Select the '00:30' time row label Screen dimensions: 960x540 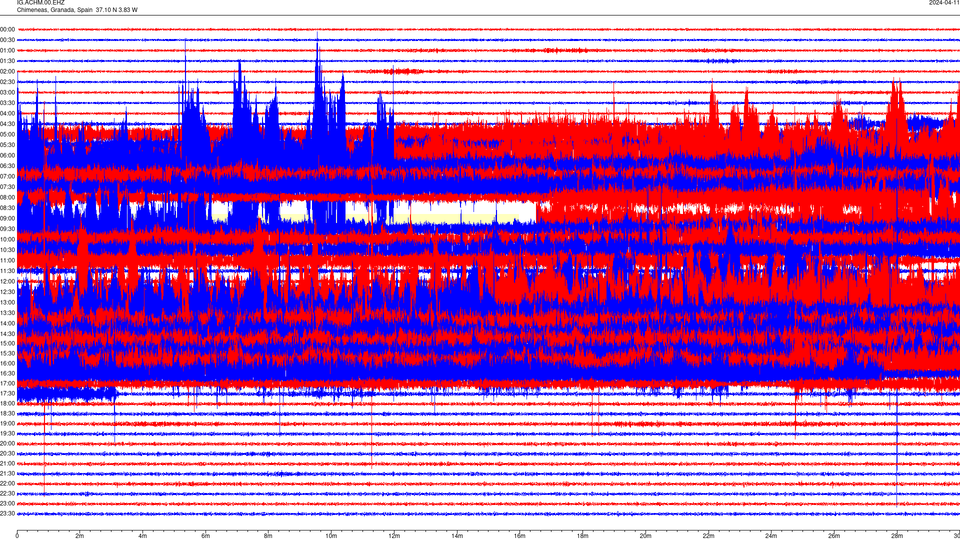[7, 40]
